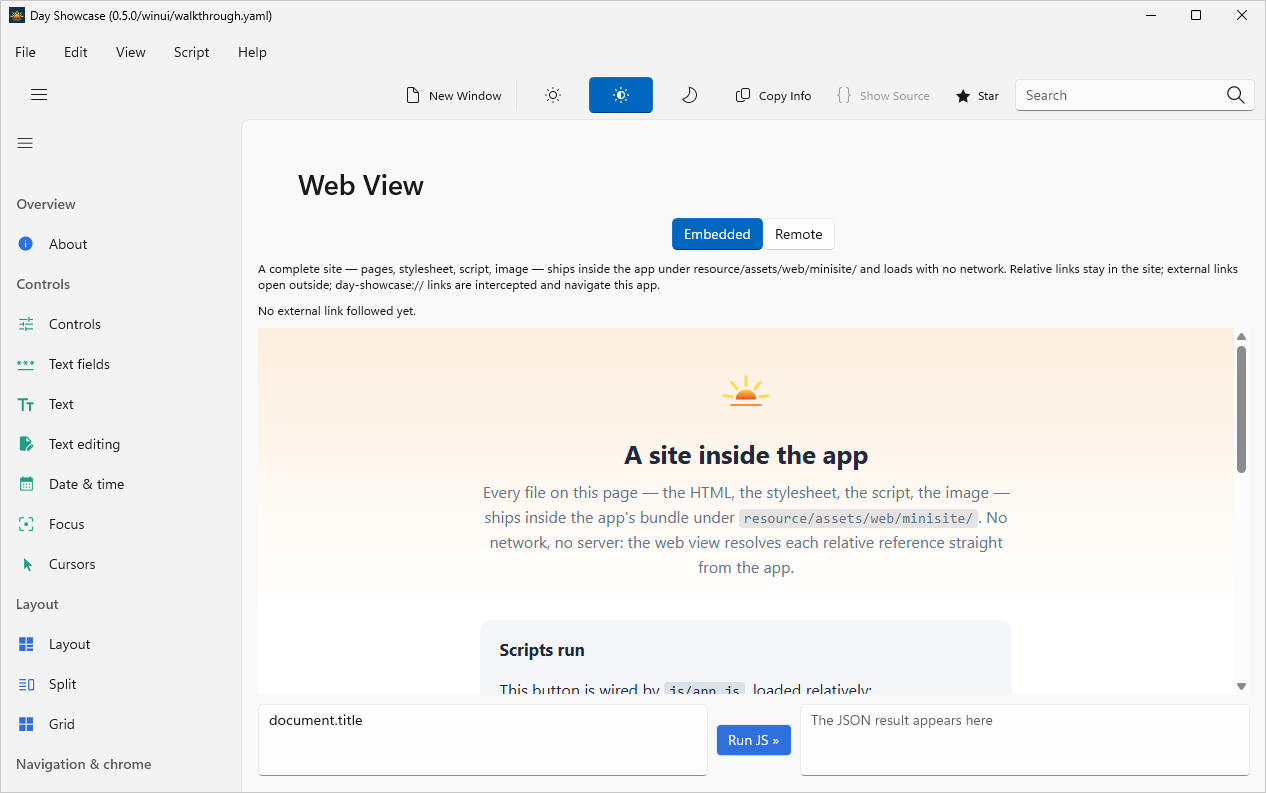Screen dimensions: 1266x793
Task: Click the Text typography icon
Action: [x=26, y=404]
